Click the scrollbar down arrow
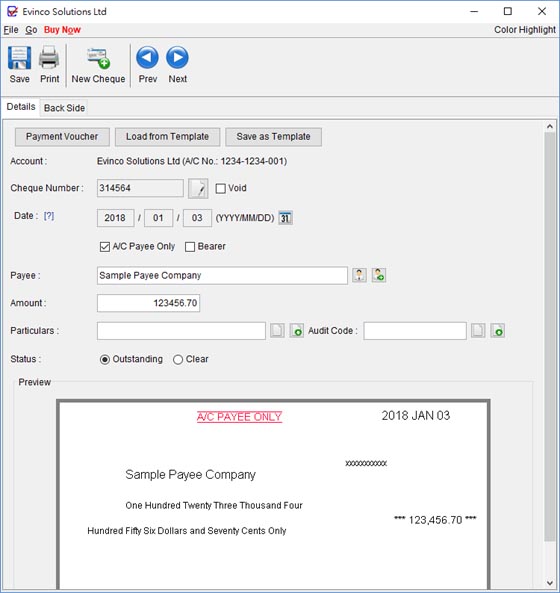The width and height of the screenshot is (560, 593). 550,583
